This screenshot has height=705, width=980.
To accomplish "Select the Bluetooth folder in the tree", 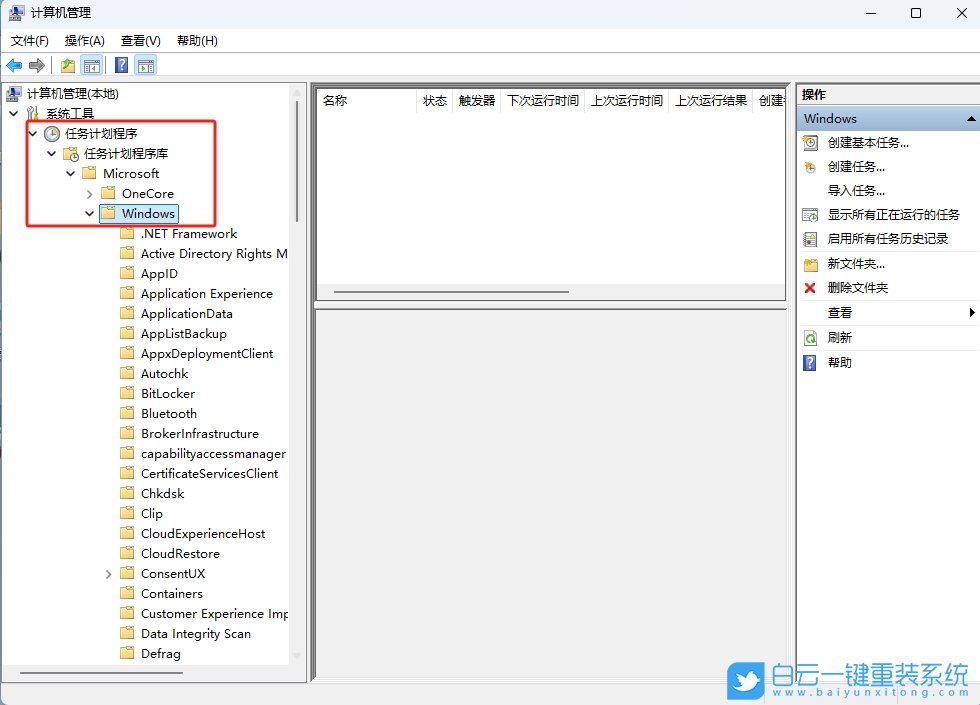I will pos(167,413).
